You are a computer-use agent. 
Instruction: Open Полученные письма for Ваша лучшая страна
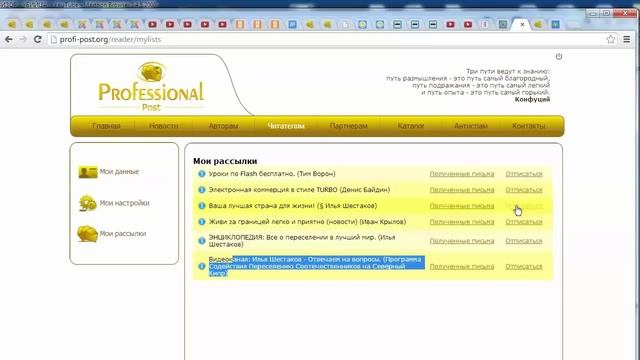click(462, 206)
